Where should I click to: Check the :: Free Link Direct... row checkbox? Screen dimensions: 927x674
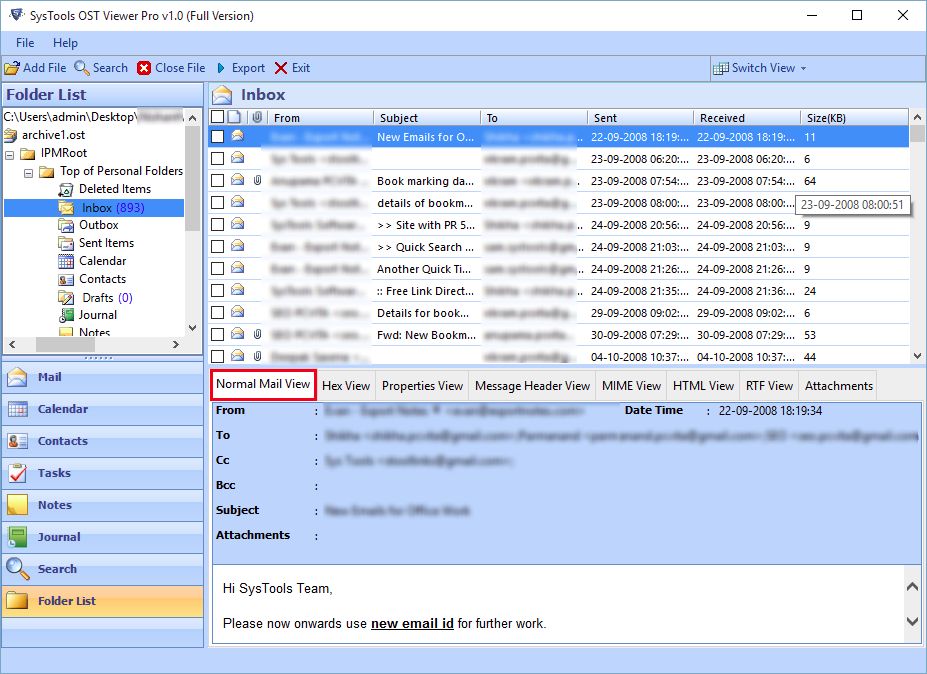point(218,290)
